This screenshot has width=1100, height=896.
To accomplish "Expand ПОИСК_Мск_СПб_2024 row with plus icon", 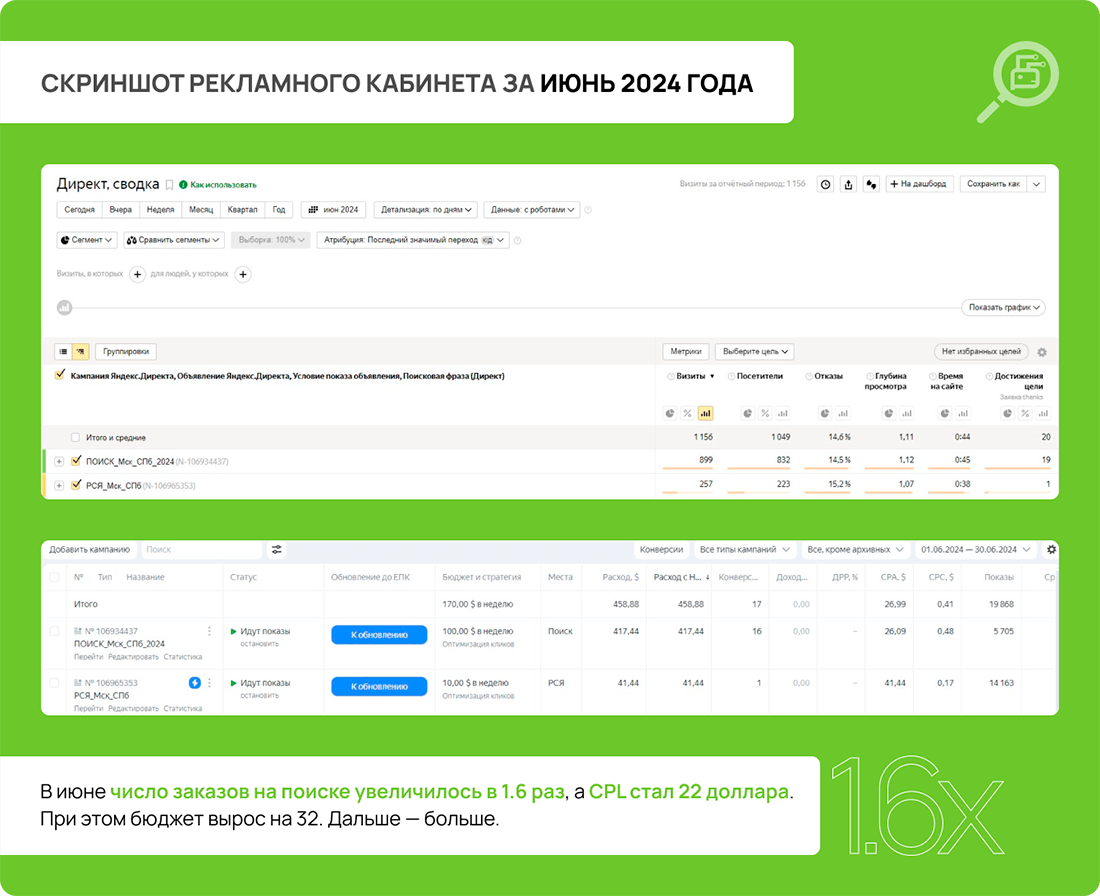I will tap(59, 462).
